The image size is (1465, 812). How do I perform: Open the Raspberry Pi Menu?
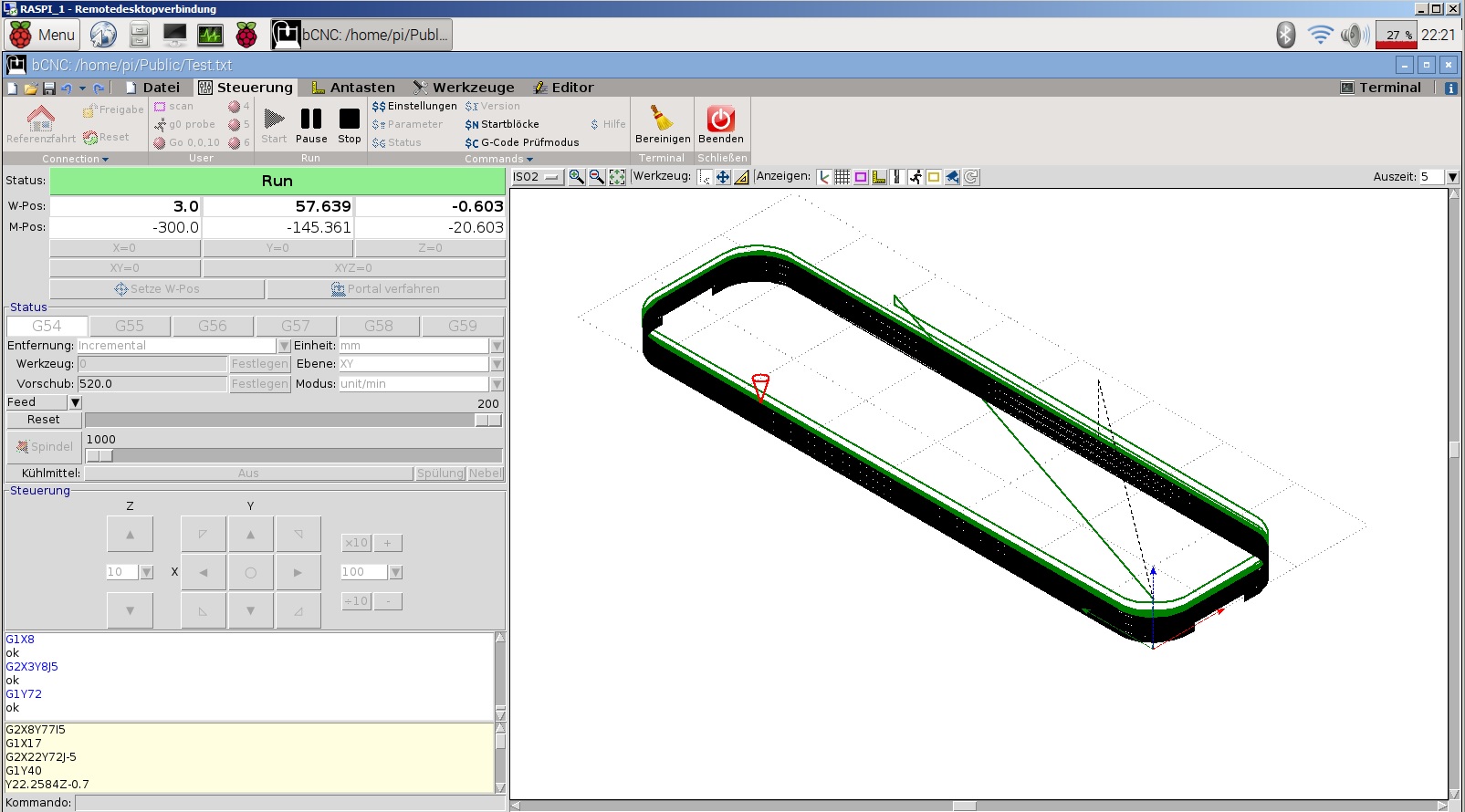(42, 35)
